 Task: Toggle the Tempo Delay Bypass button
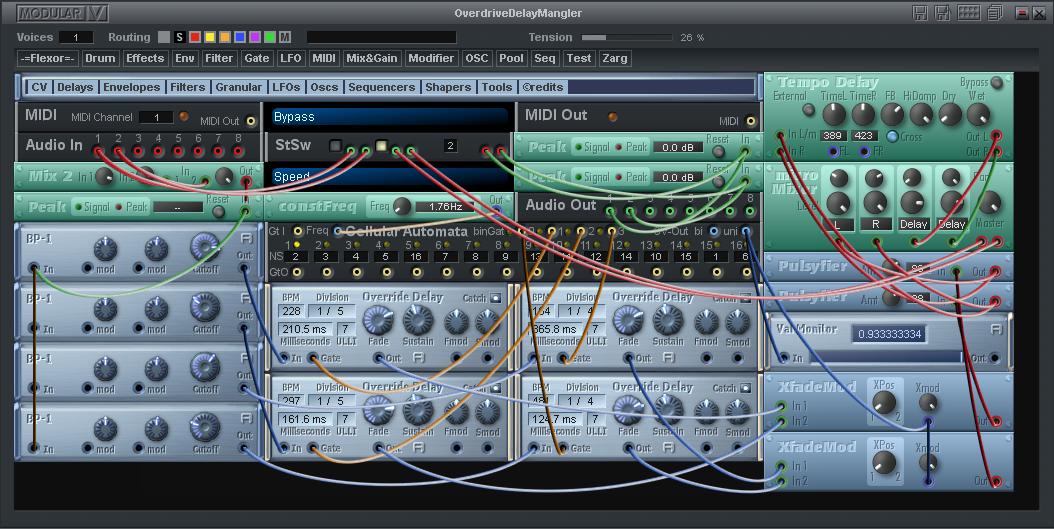tap(996, 83)
